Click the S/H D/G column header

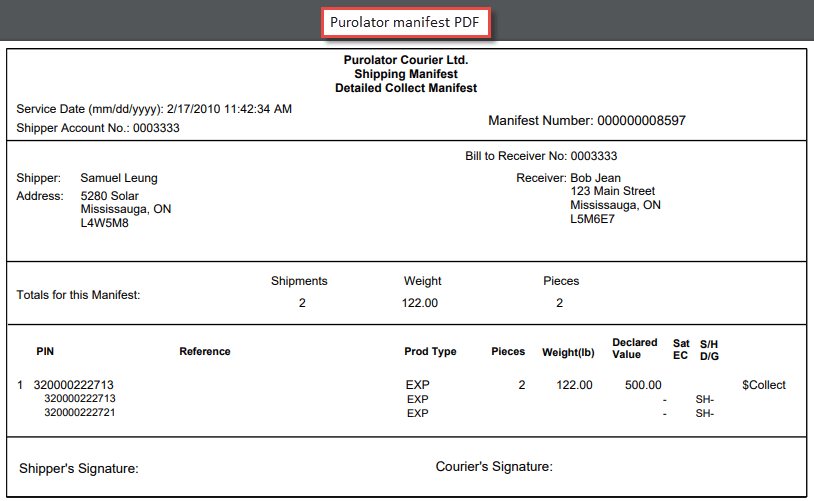pyautogui.click(x=709, y=350)
